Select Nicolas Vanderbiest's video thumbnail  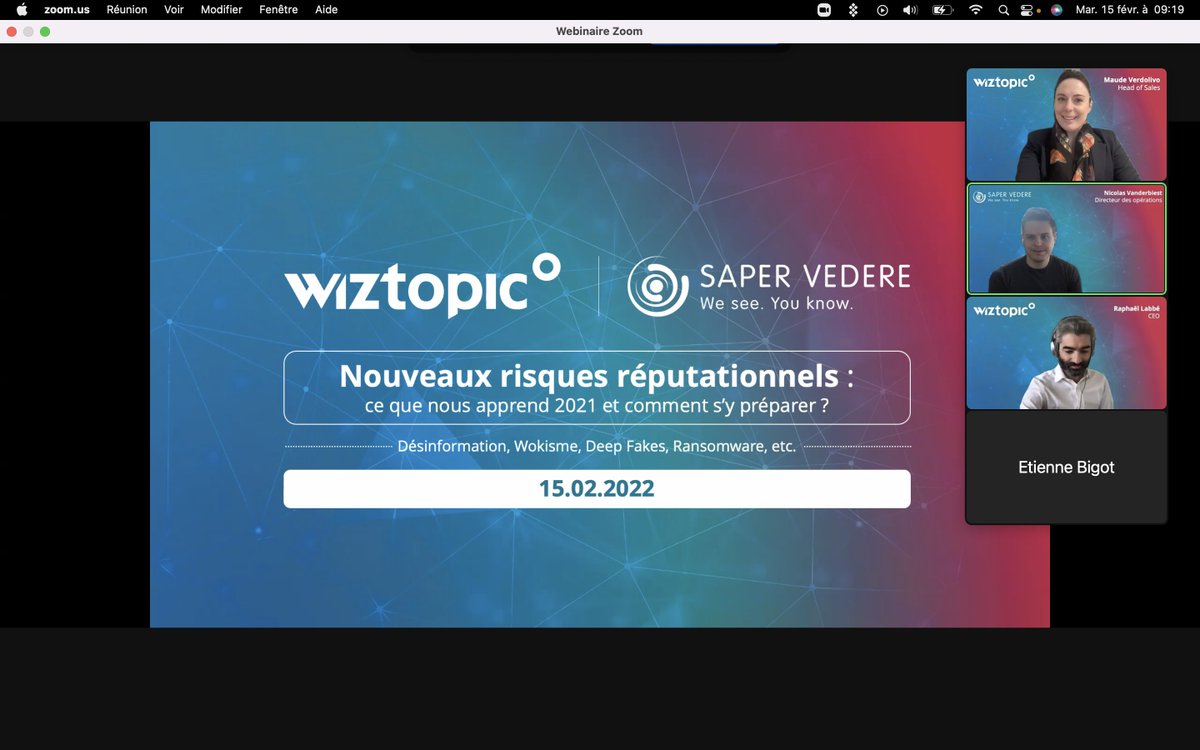pos(1066,238)
